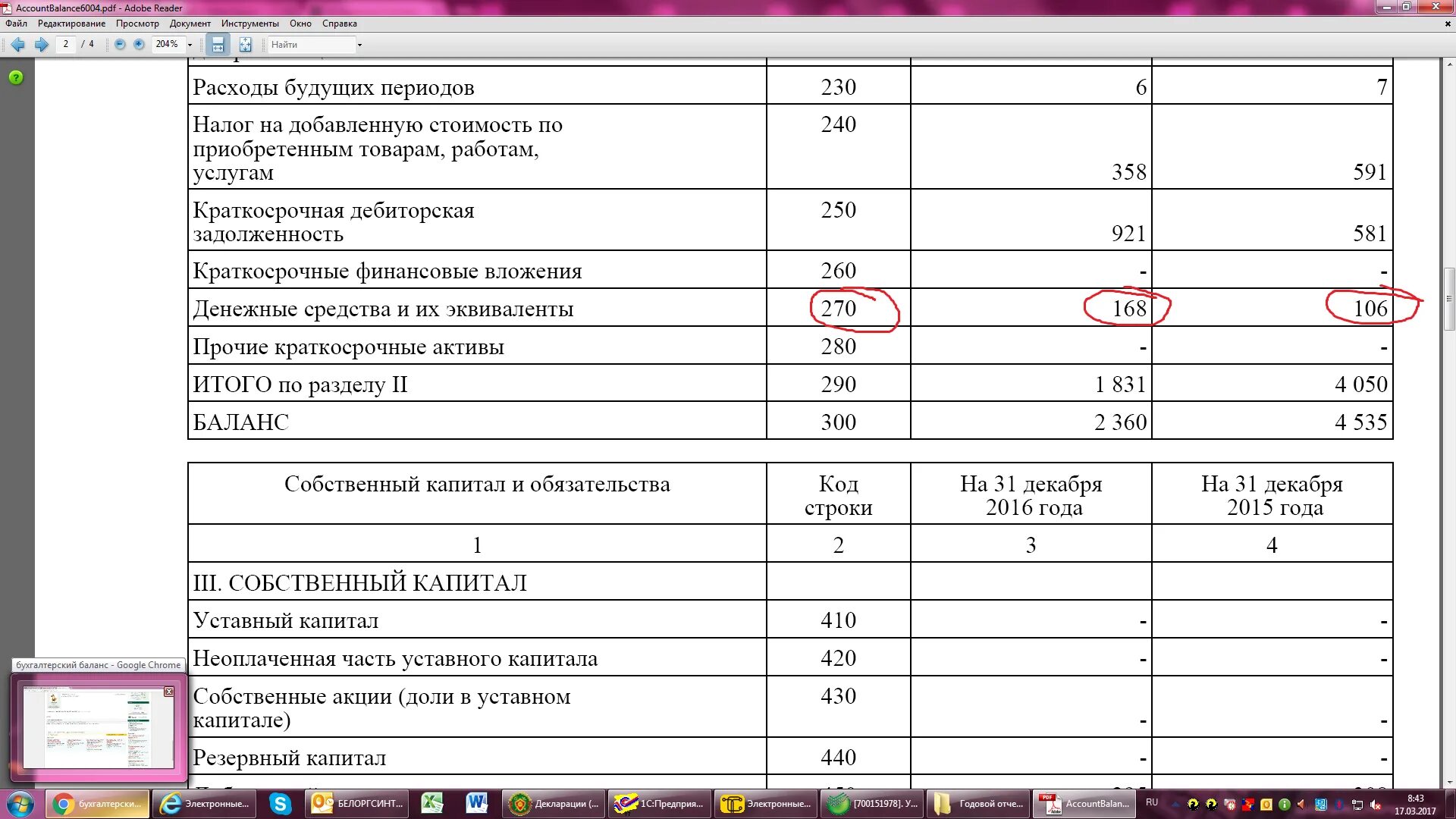
Task: Switch to yellow-icon Электронные... taskbar button
Action: (766, 804)
